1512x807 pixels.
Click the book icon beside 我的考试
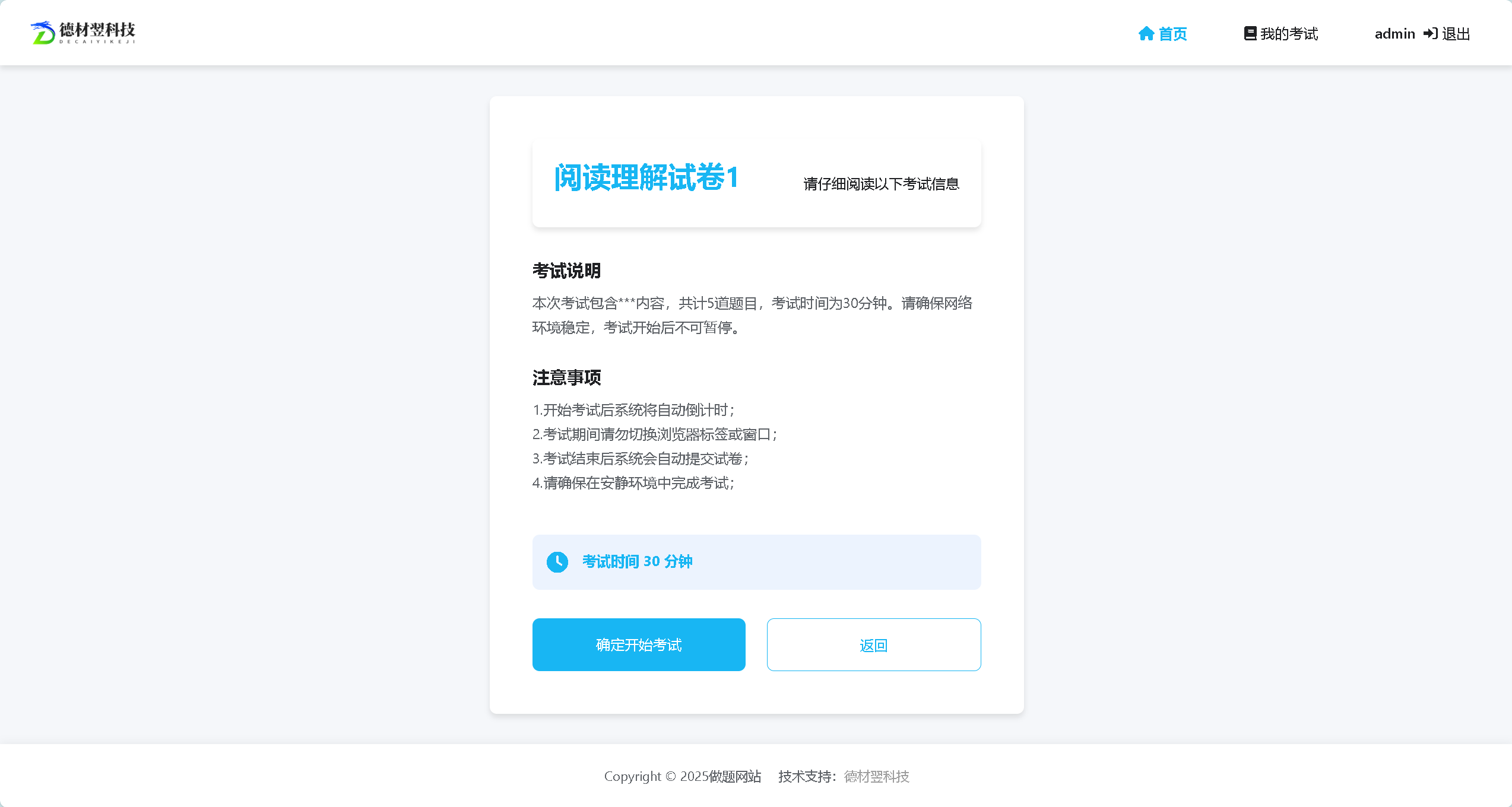[1250, 34]
